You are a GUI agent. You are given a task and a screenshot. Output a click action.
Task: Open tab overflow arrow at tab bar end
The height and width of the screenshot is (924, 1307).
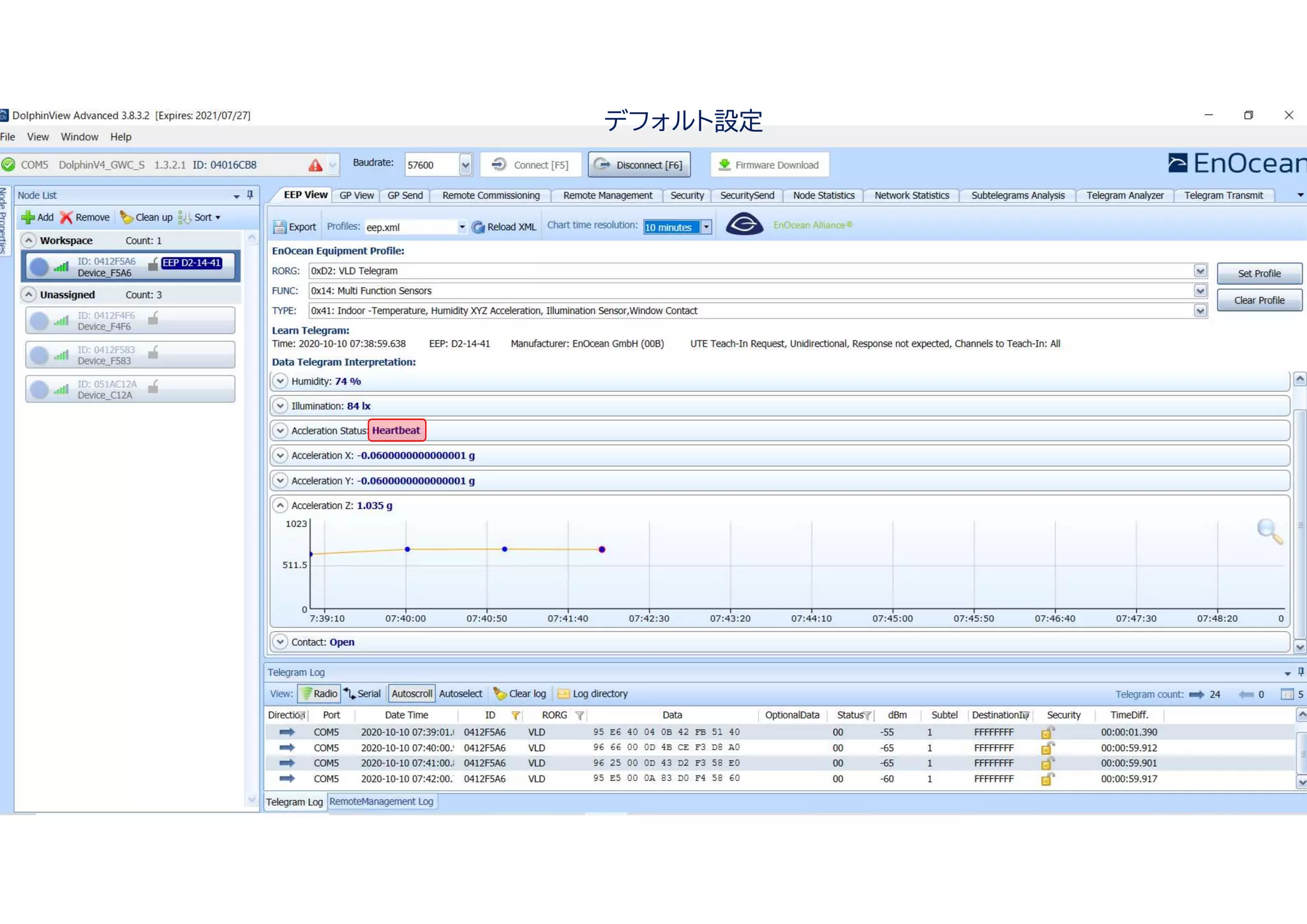coord(1300,196)
